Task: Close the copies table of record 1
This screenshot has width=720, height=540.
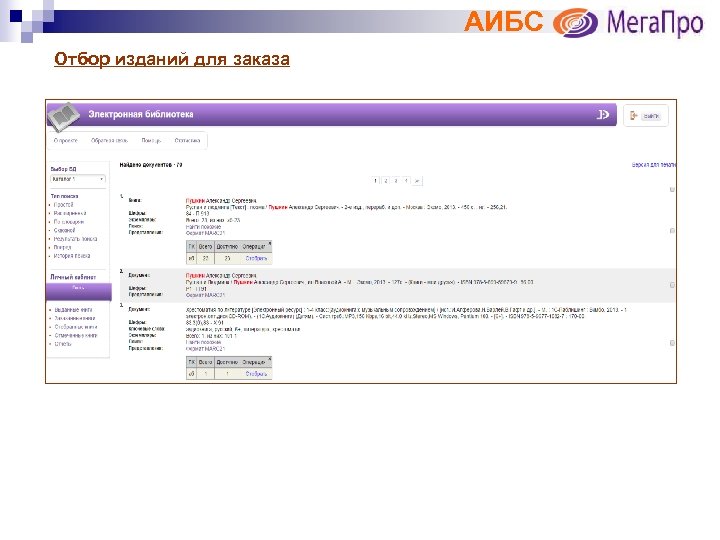Action: click(270, 243)
